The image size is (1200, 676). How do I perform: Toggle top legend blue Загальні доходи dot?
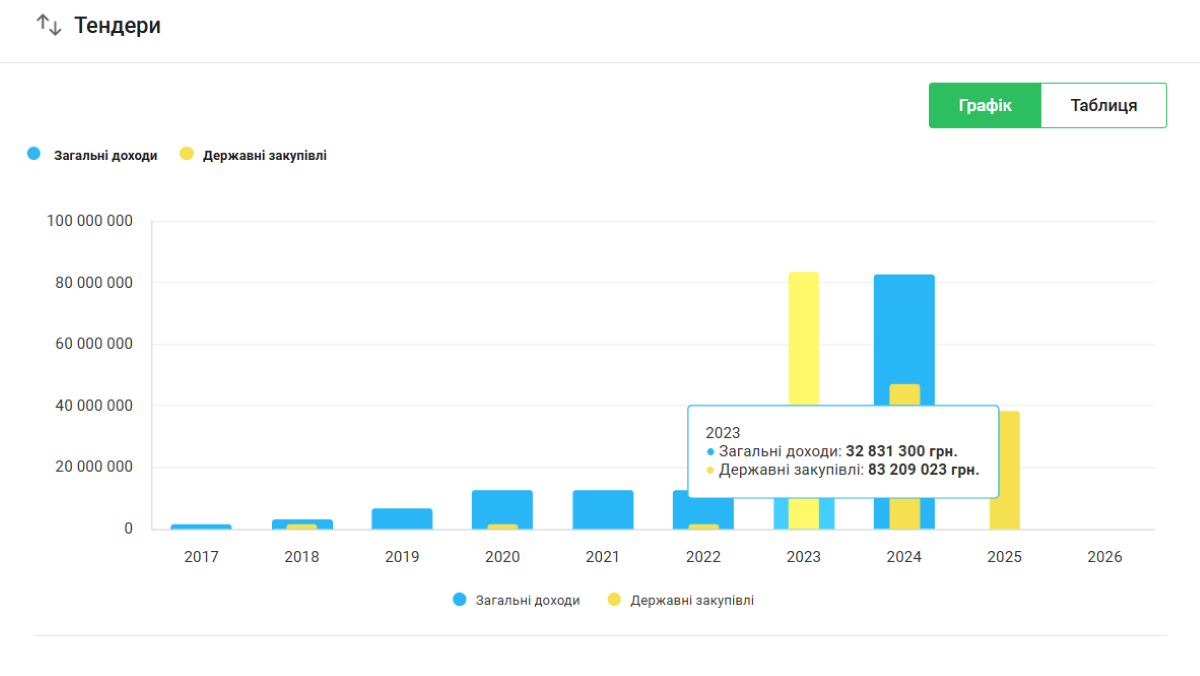pyautogui.click(x=35, y=155)
